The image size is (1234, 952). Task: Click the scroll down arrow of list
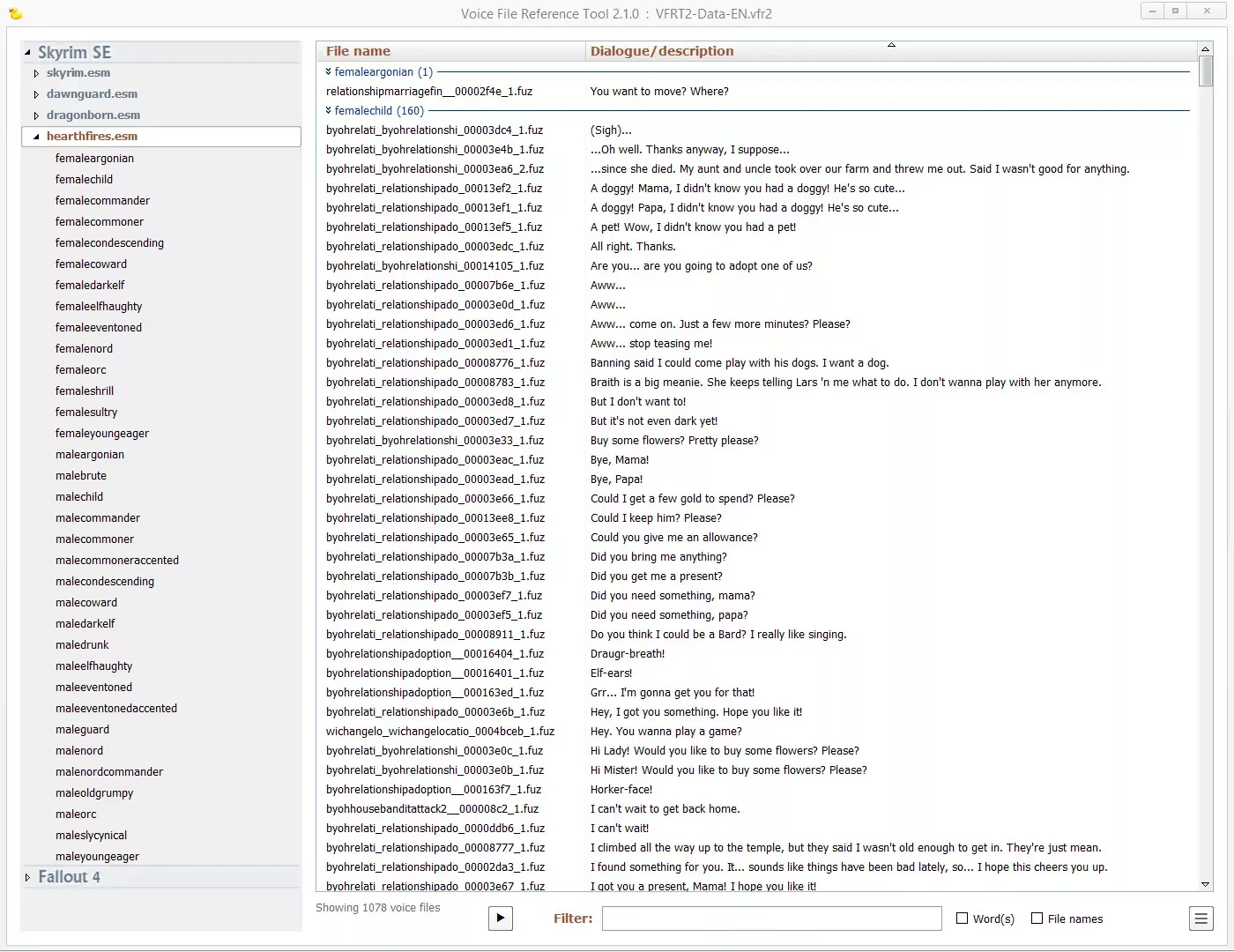click(1205, 884)
